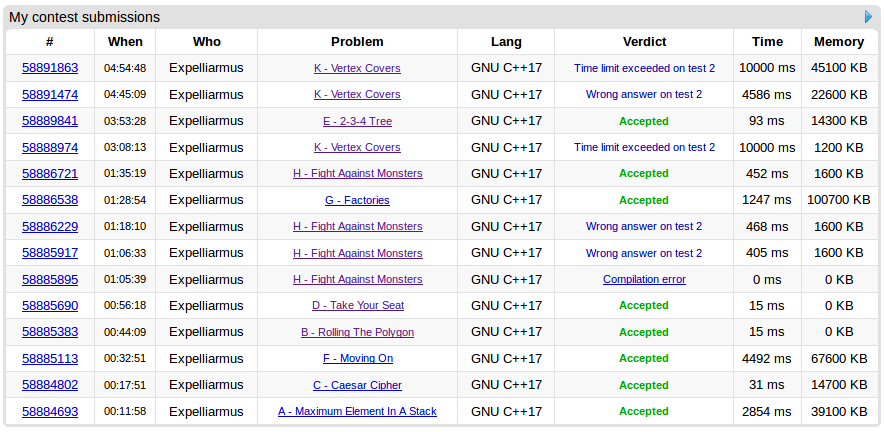
Task: Click Time limit exceeded verdict for submission 58888974
Action: tap(644, 147)
